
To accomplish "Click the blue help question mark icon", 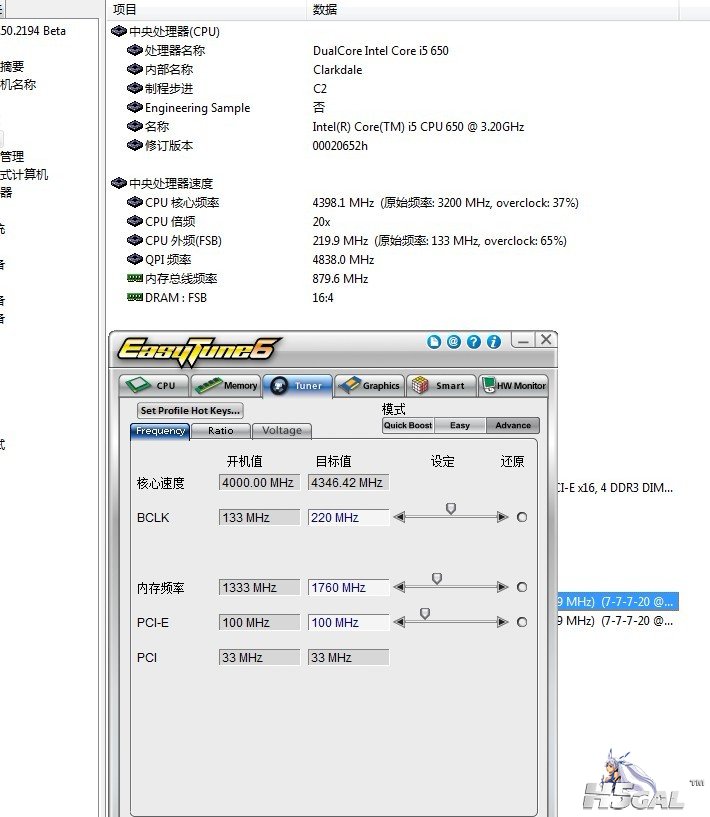I will [474, 341].
